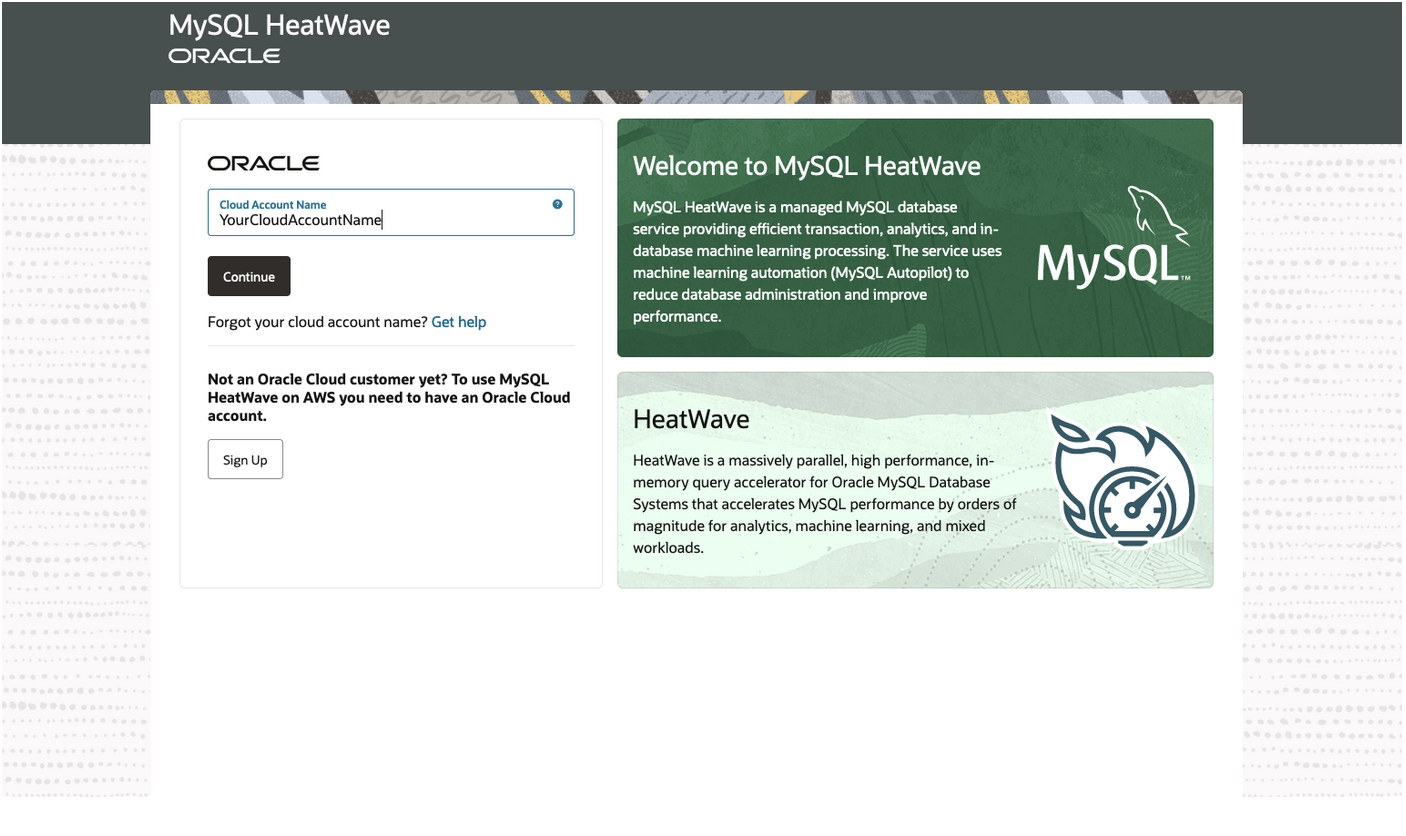Click the green Welcome to MySQL HeatWave banner
This screenshot has height=836, width=1406.
(x=915, y=237)
